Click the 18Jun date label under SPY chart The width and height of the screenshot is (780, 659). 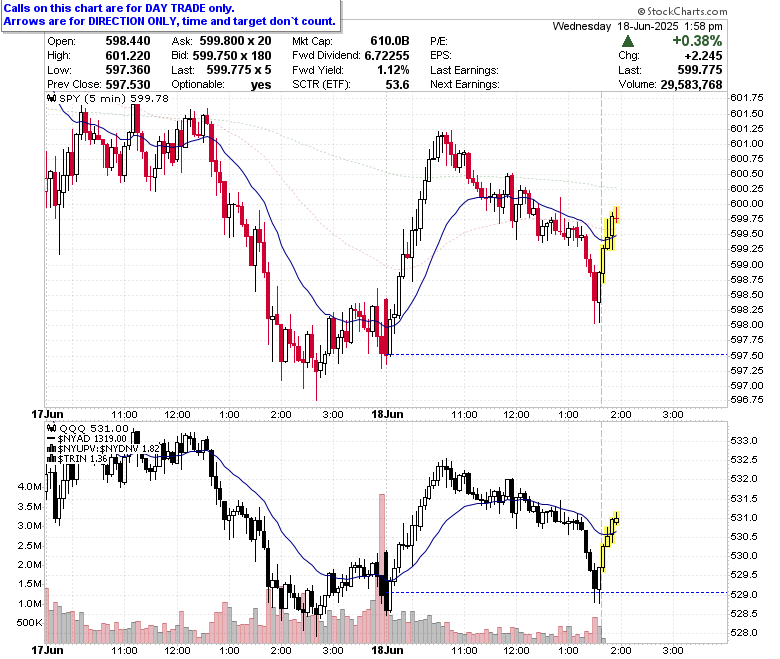click(x=387, y=414)
